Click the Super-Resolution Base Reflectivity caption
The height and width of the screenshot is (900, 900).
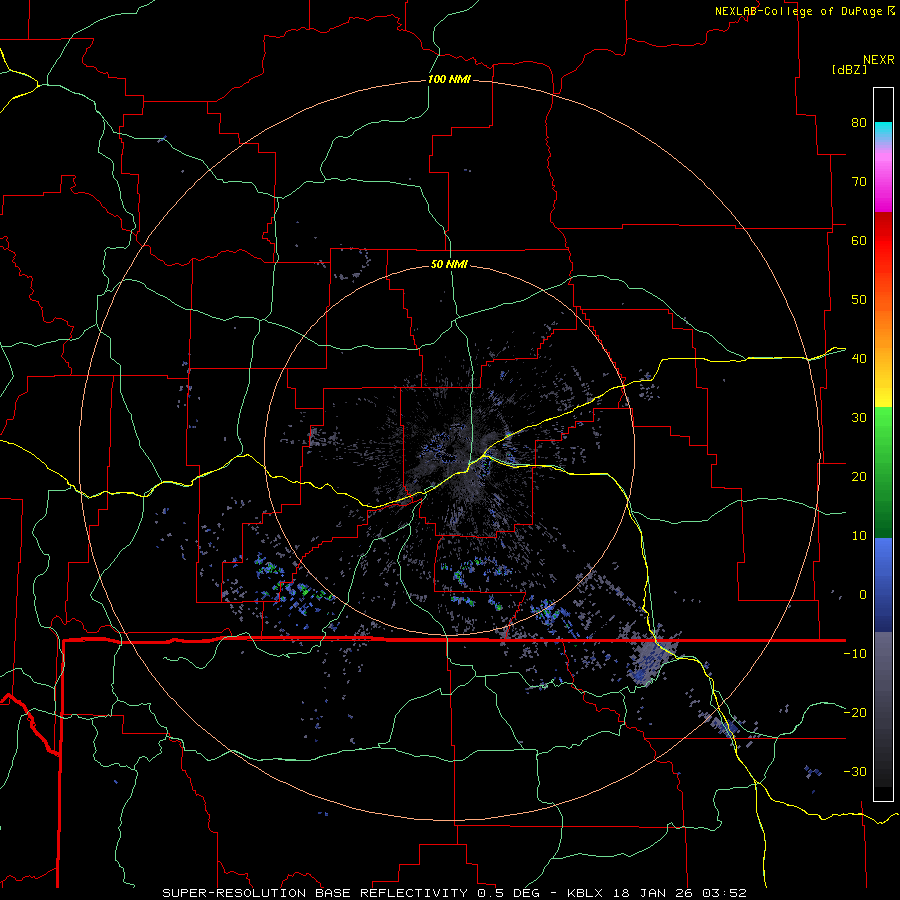click(455, 893)
